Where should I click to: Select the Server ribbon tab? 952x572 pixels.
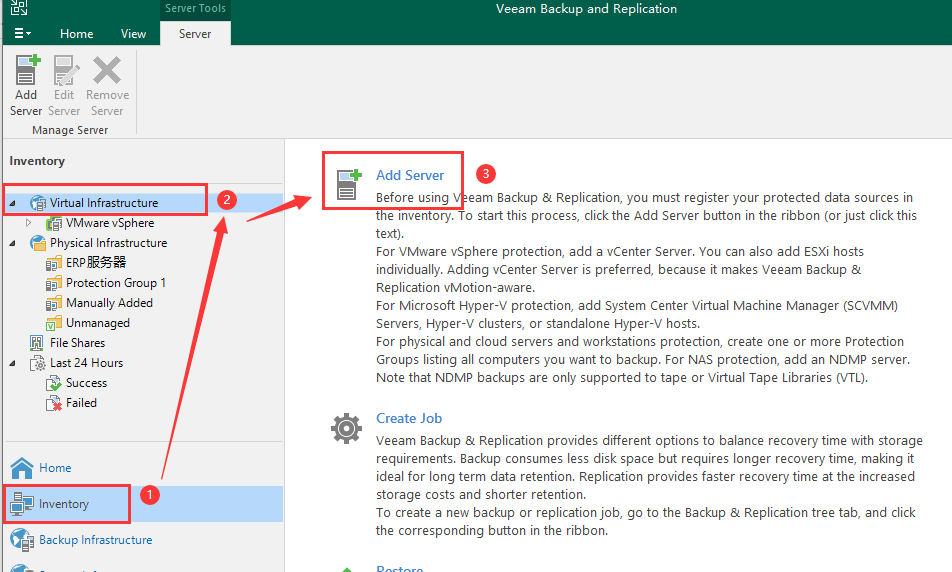195,33
